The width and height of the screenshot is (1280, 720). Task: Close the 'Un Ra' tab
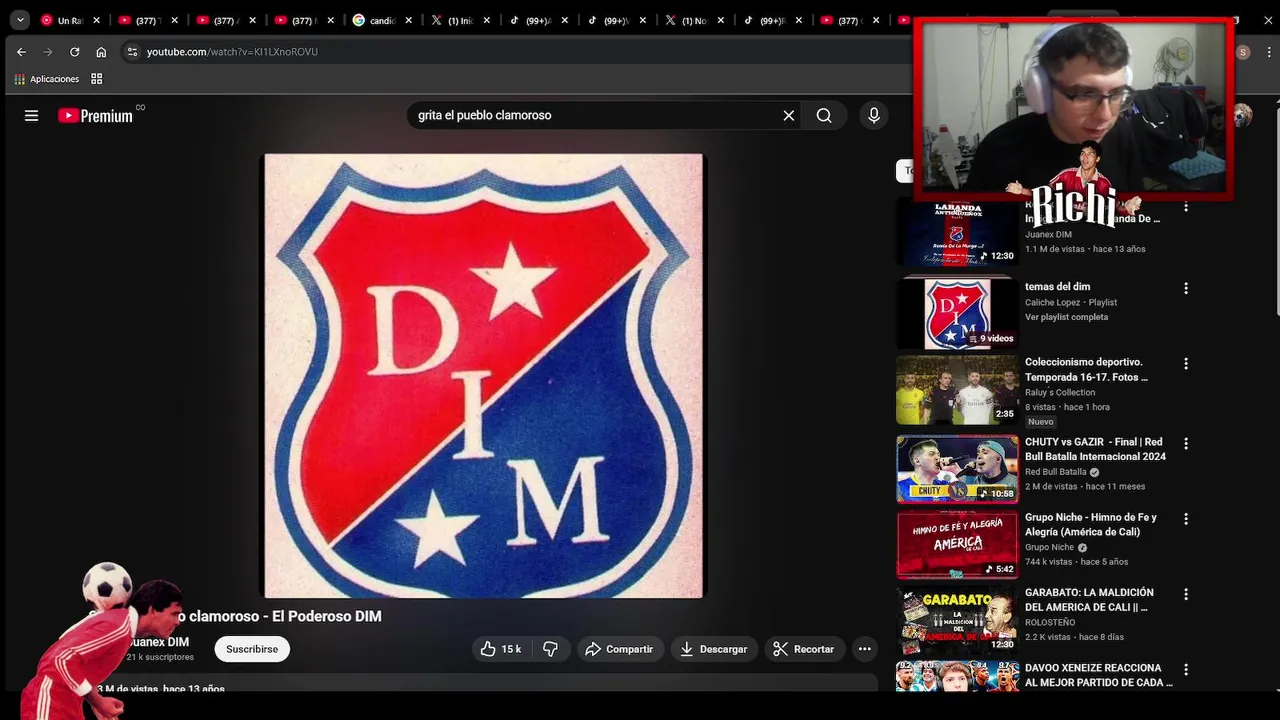[x=97, y=20]
